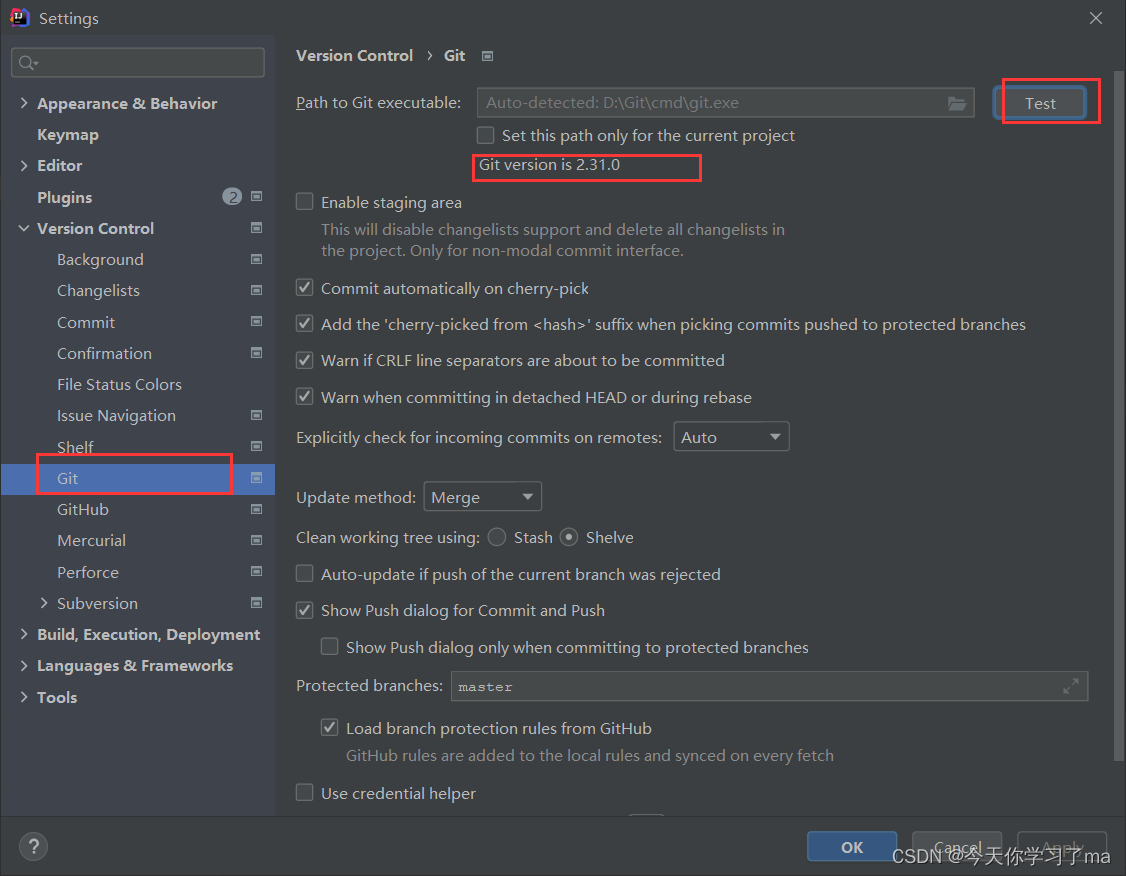This screenshot has width=1126, height=876.
Task: Close the Settings dialog
Action: pyautogui.click(x=1096, y=18)
